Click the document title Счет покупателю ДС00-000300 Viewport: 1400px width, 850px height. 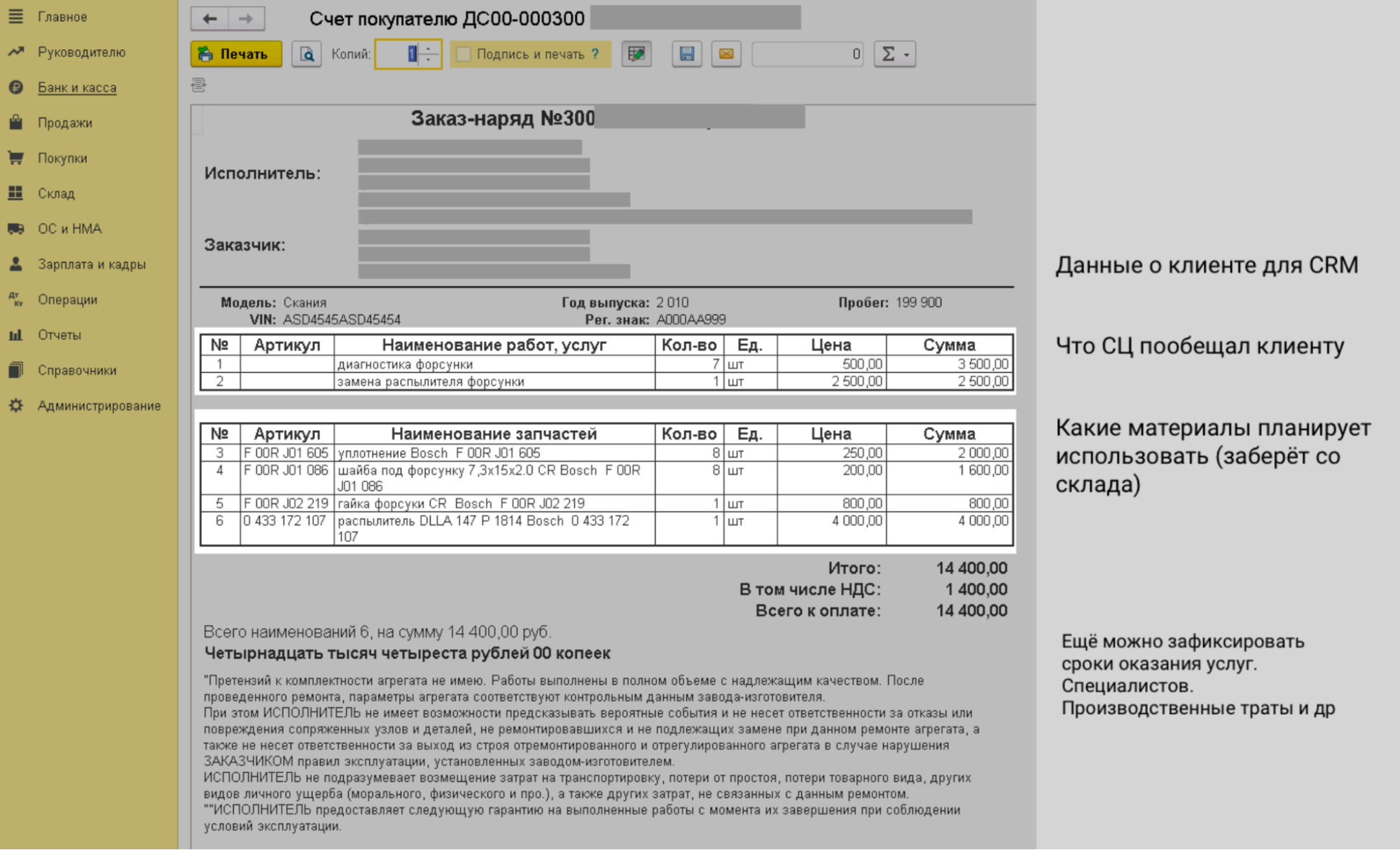[x=447, y=19]
